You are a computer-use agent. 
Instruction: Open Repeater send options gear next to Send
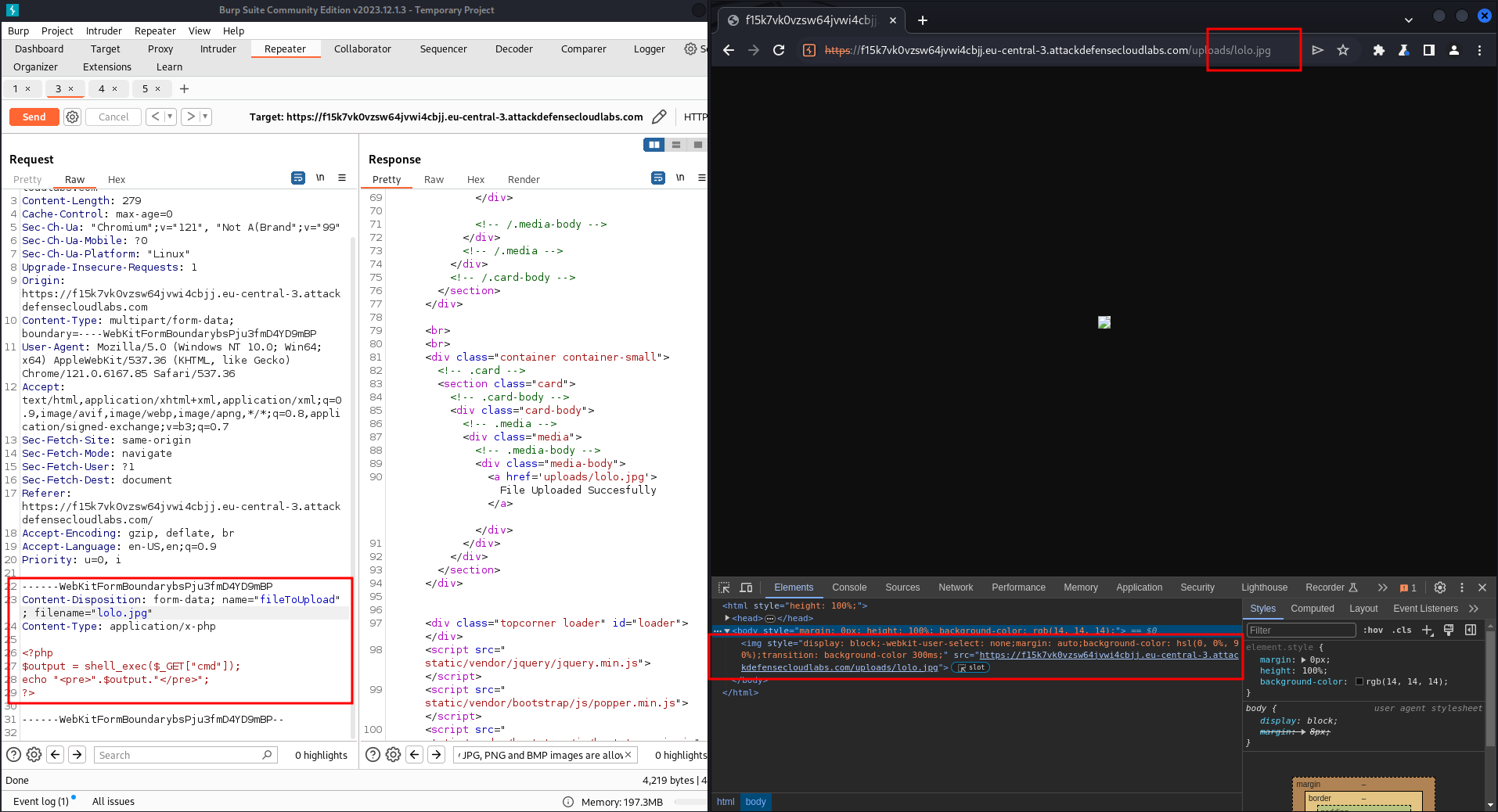[x=72, y=117]
